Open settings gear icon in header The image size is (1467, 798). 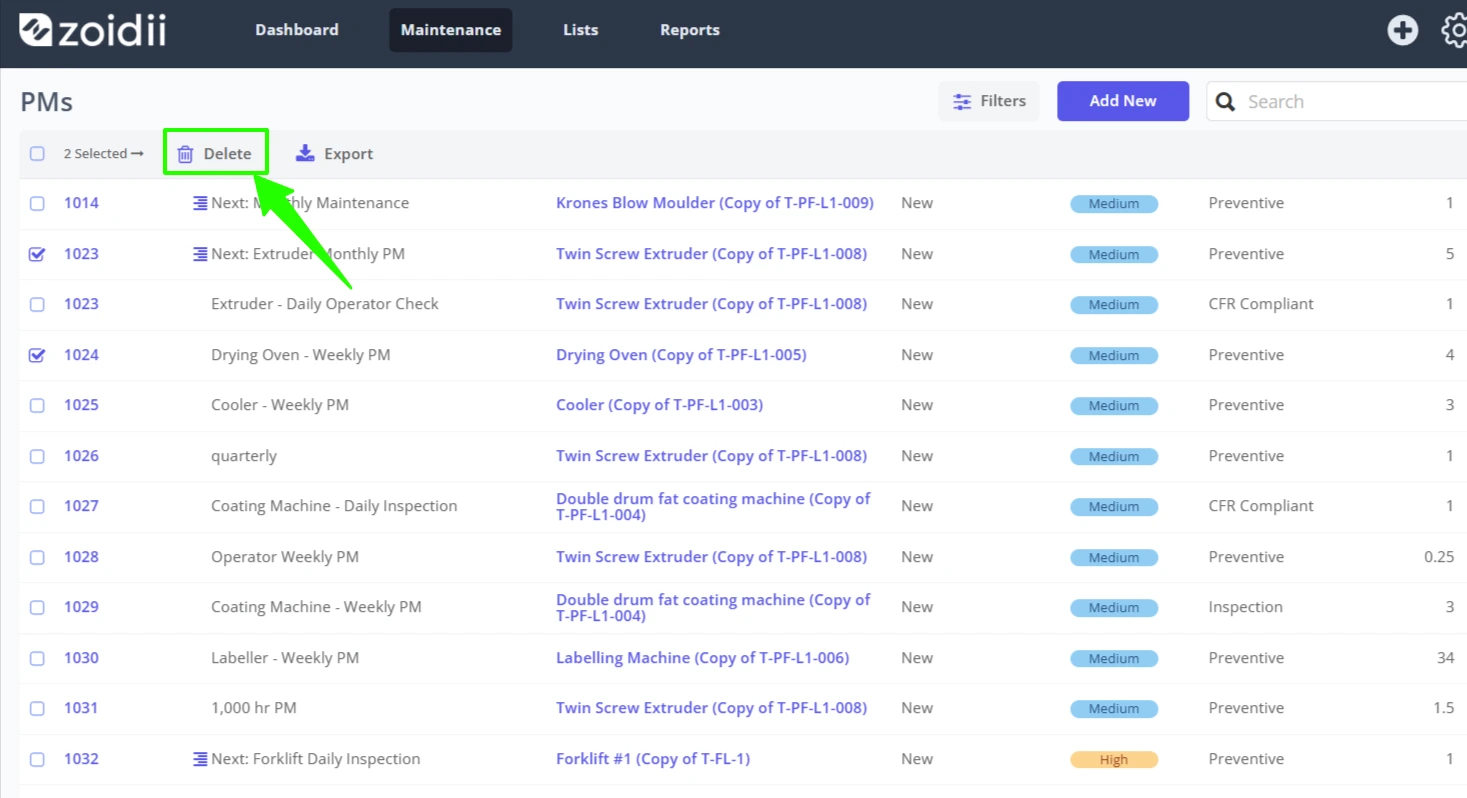1455,30
